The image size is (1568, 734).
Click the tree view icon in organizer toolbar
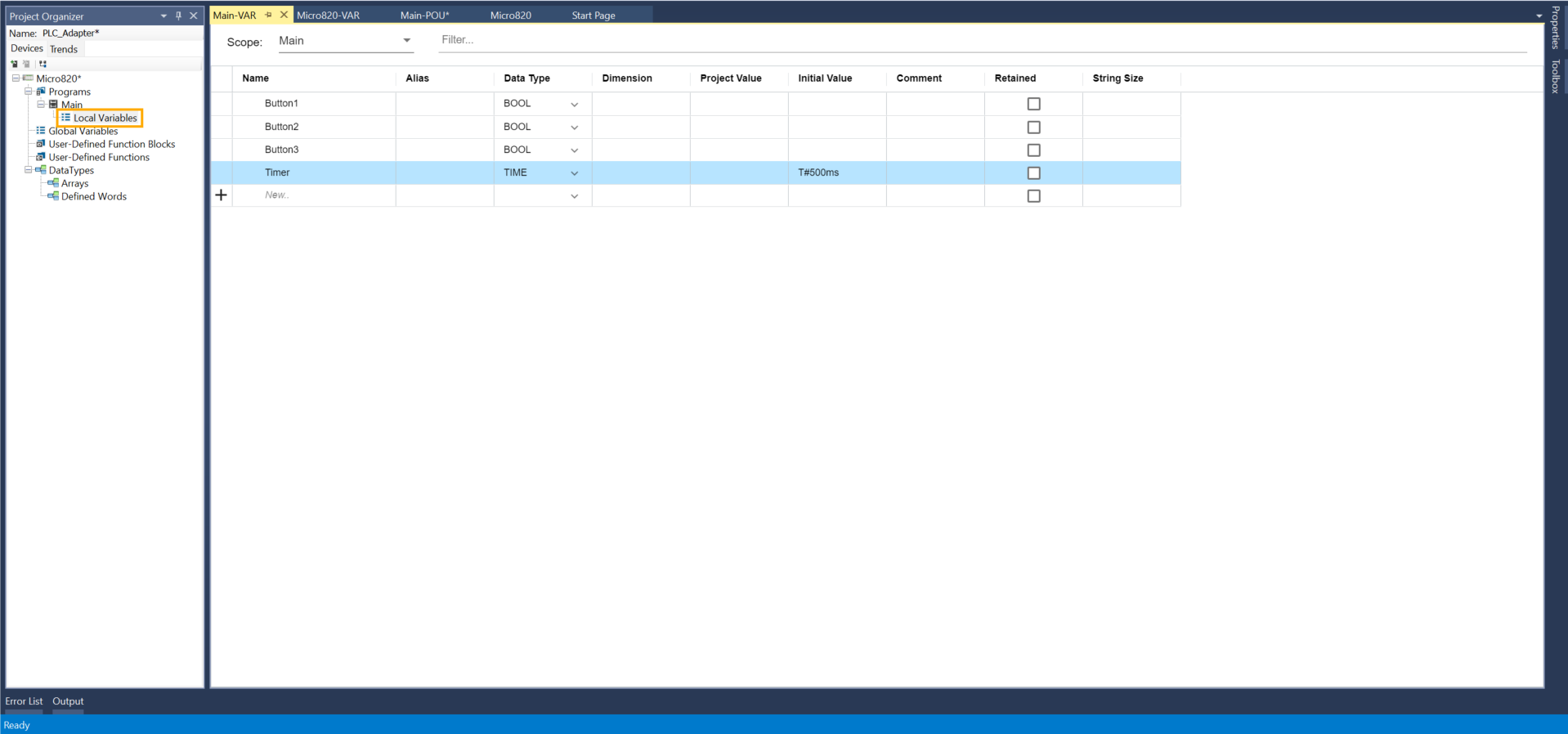[x=43, y=64]
